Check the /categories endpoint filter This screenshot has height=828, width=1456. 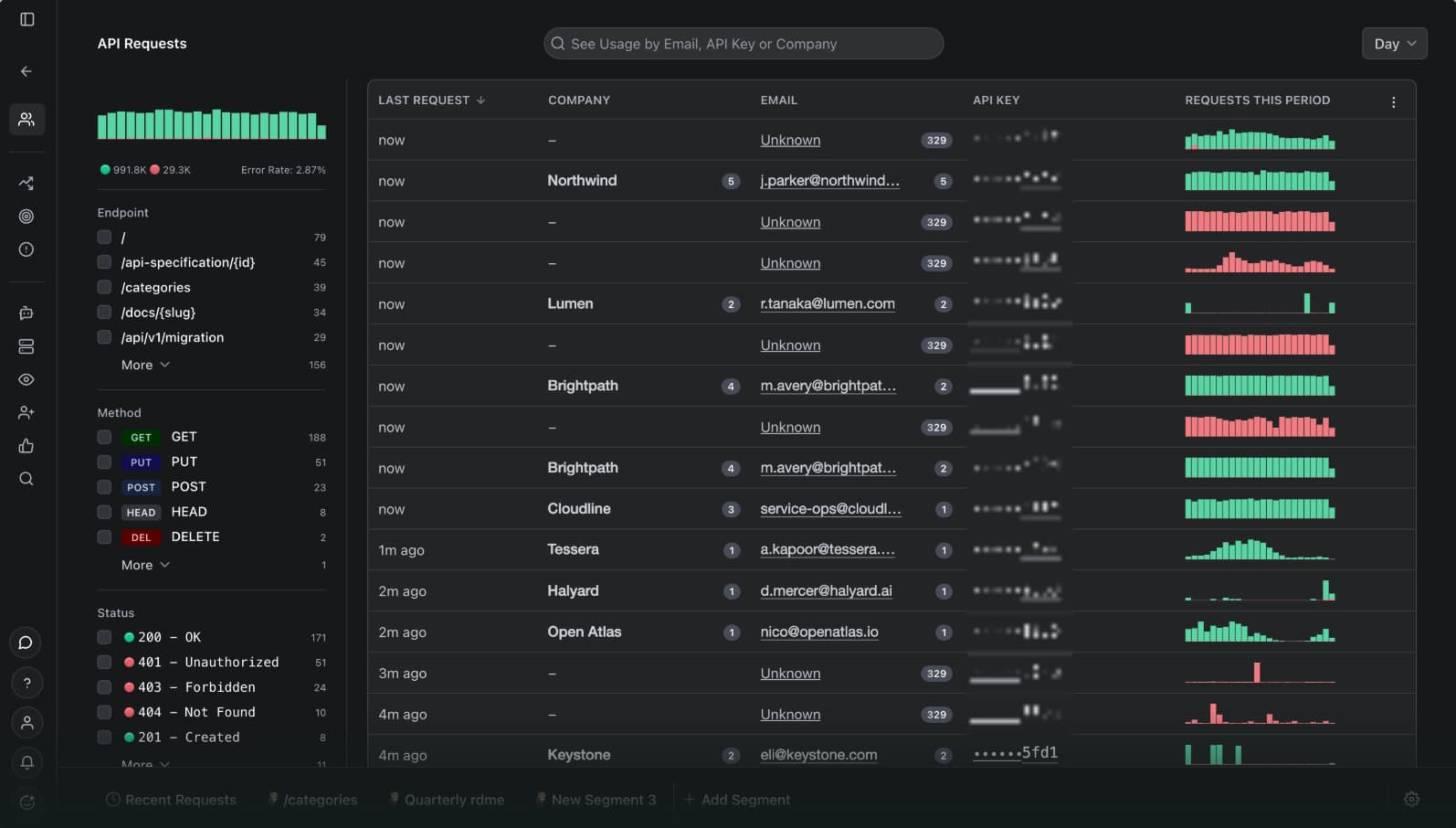click(104, 287)
